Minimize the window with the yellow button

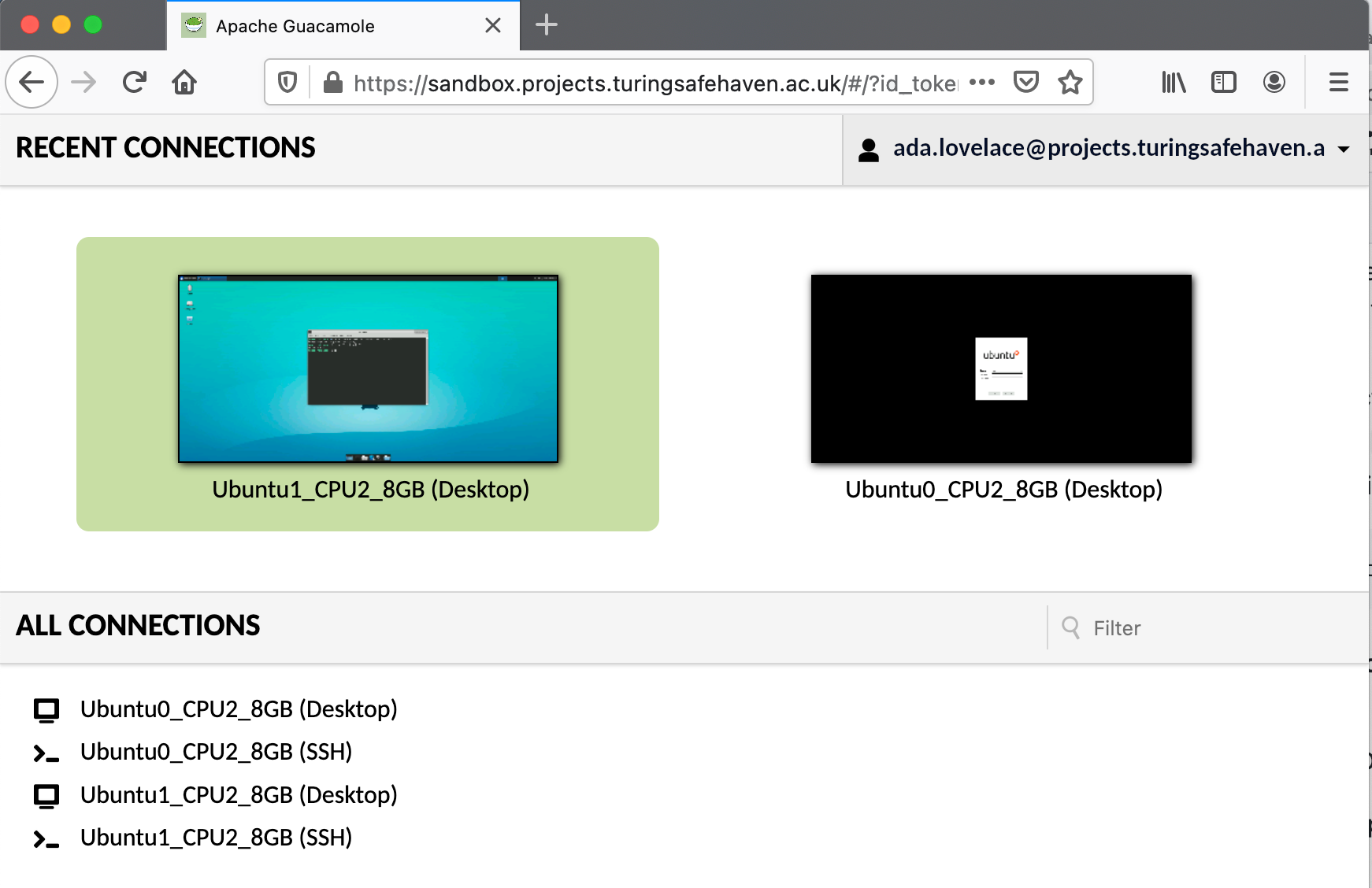coord(61,24)
